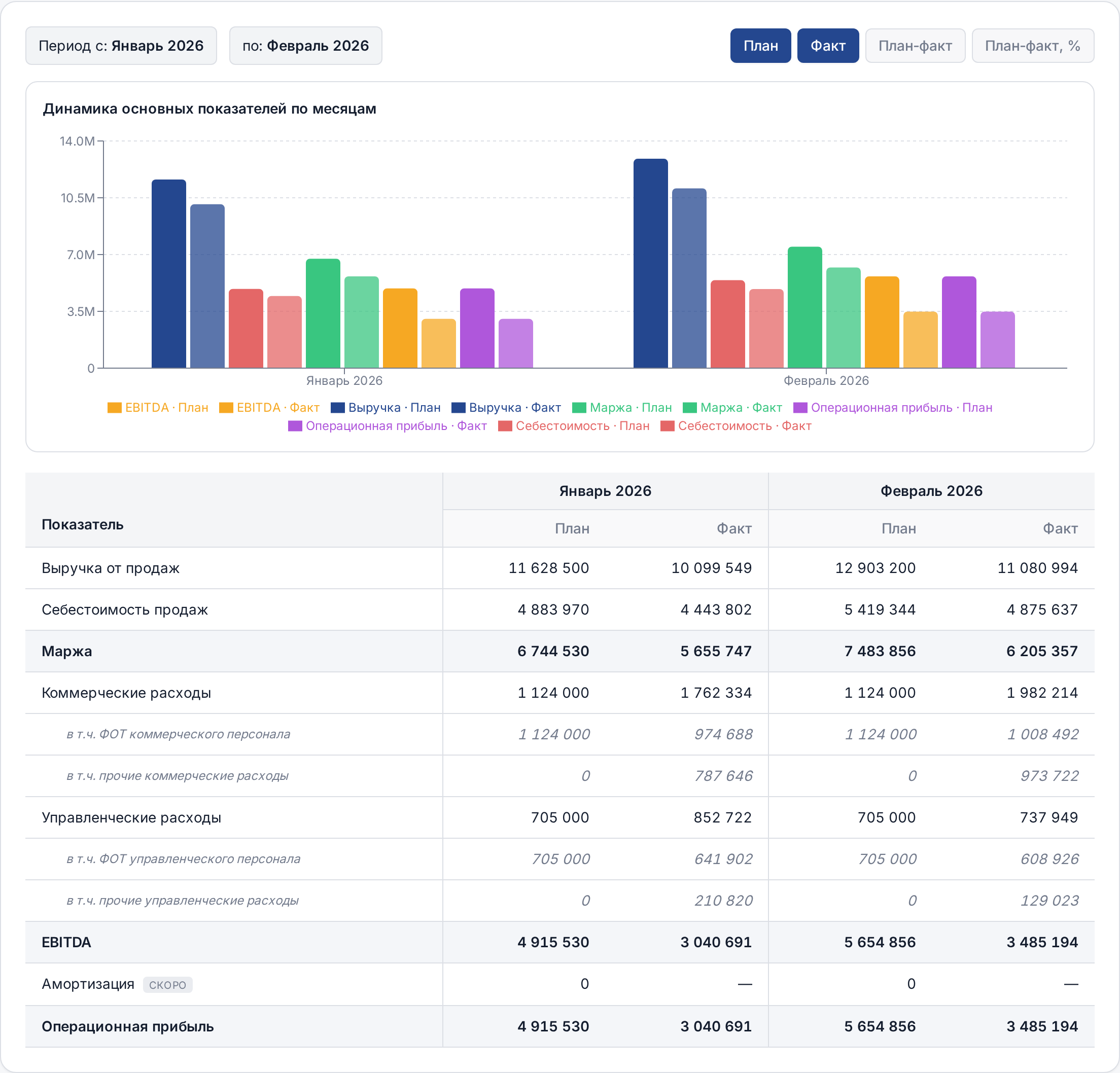
Task: Click the value 787 646
Action: coord(723,776)
